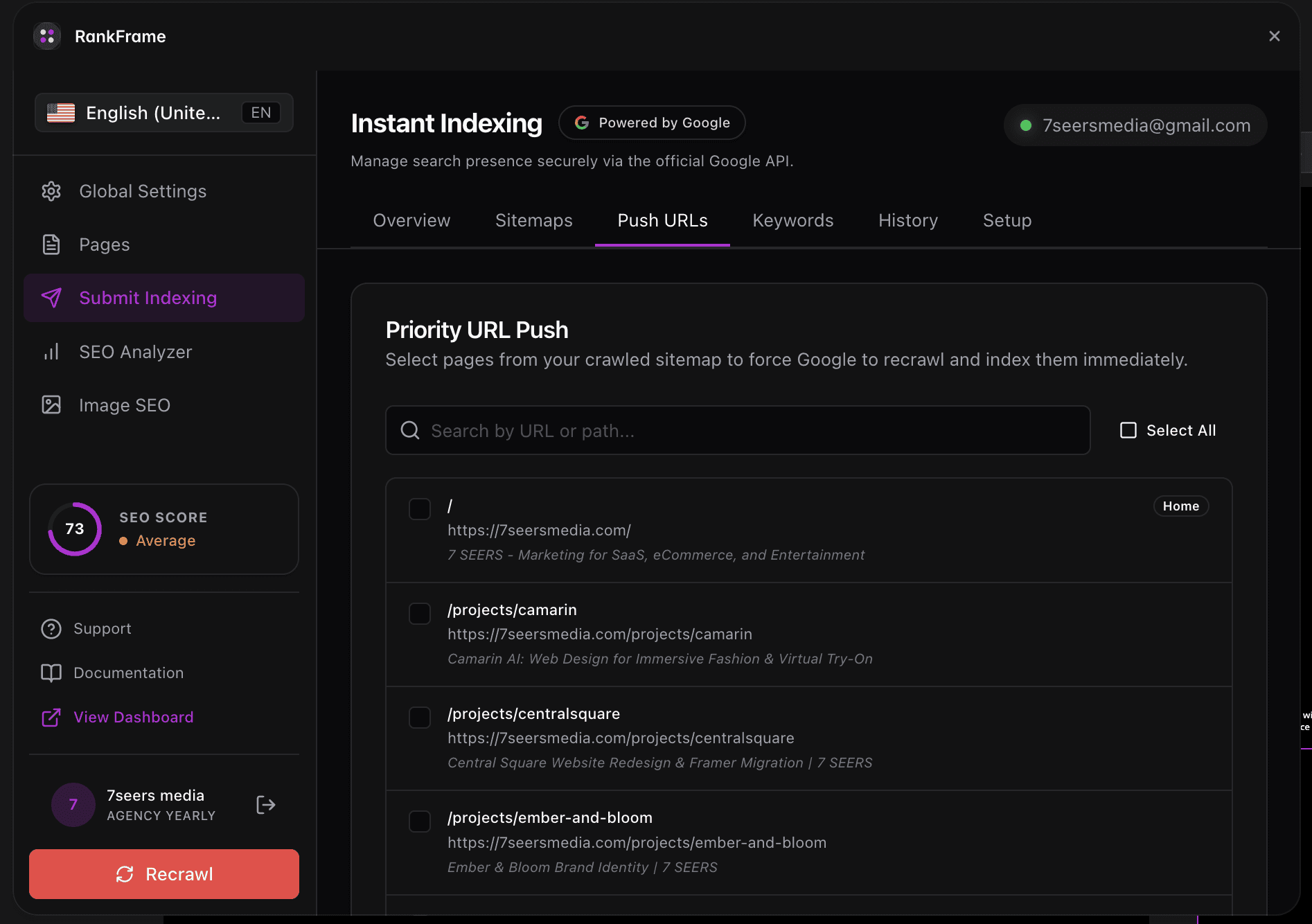This screenshot has width=1312, height=924.
Task: Click the green connected status dot
Action: pyautogui.click(x=1026, y=125)
